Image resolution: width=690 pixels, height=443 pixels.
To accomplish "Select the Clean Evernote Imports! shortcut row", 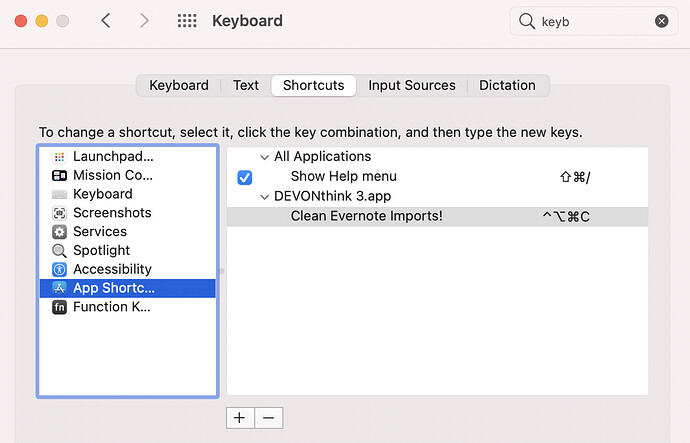I will click(x=437, y=216).
